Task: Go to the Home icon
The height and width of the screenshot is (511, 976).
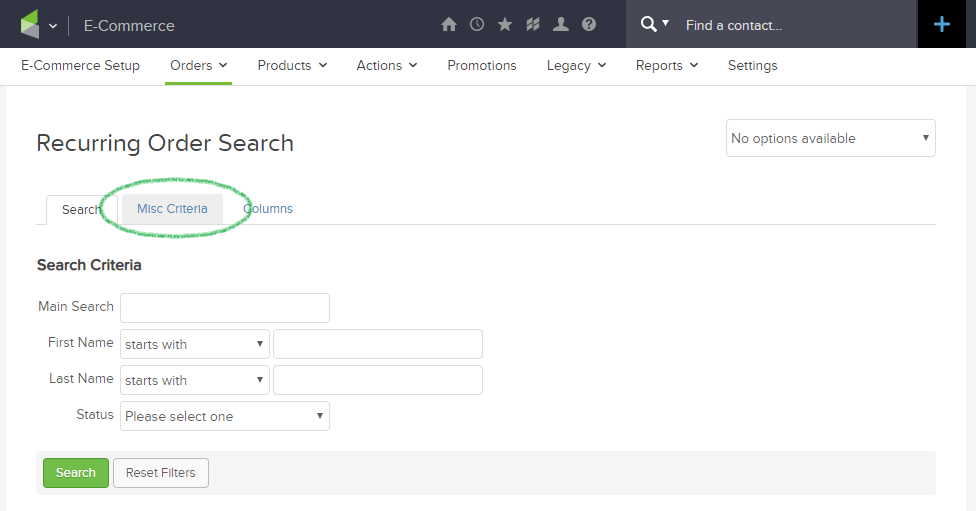Action: [x=449, y=24]
